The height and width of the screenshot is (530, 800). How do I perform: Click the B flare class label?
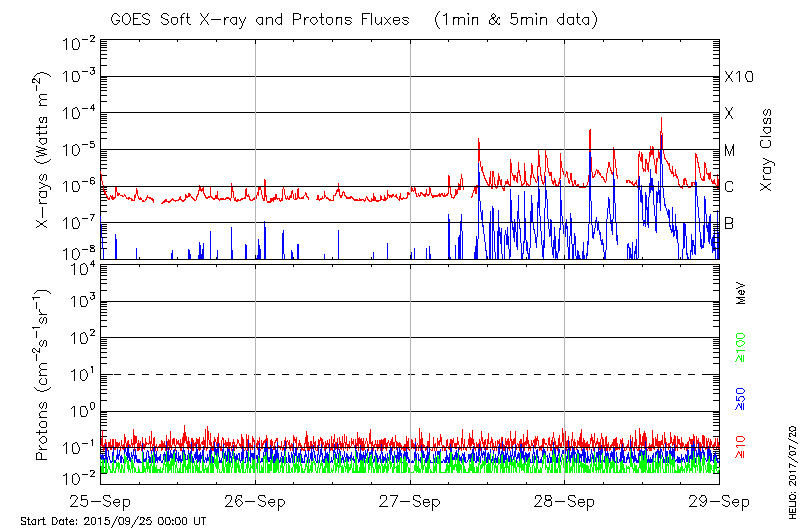[729, 223]
